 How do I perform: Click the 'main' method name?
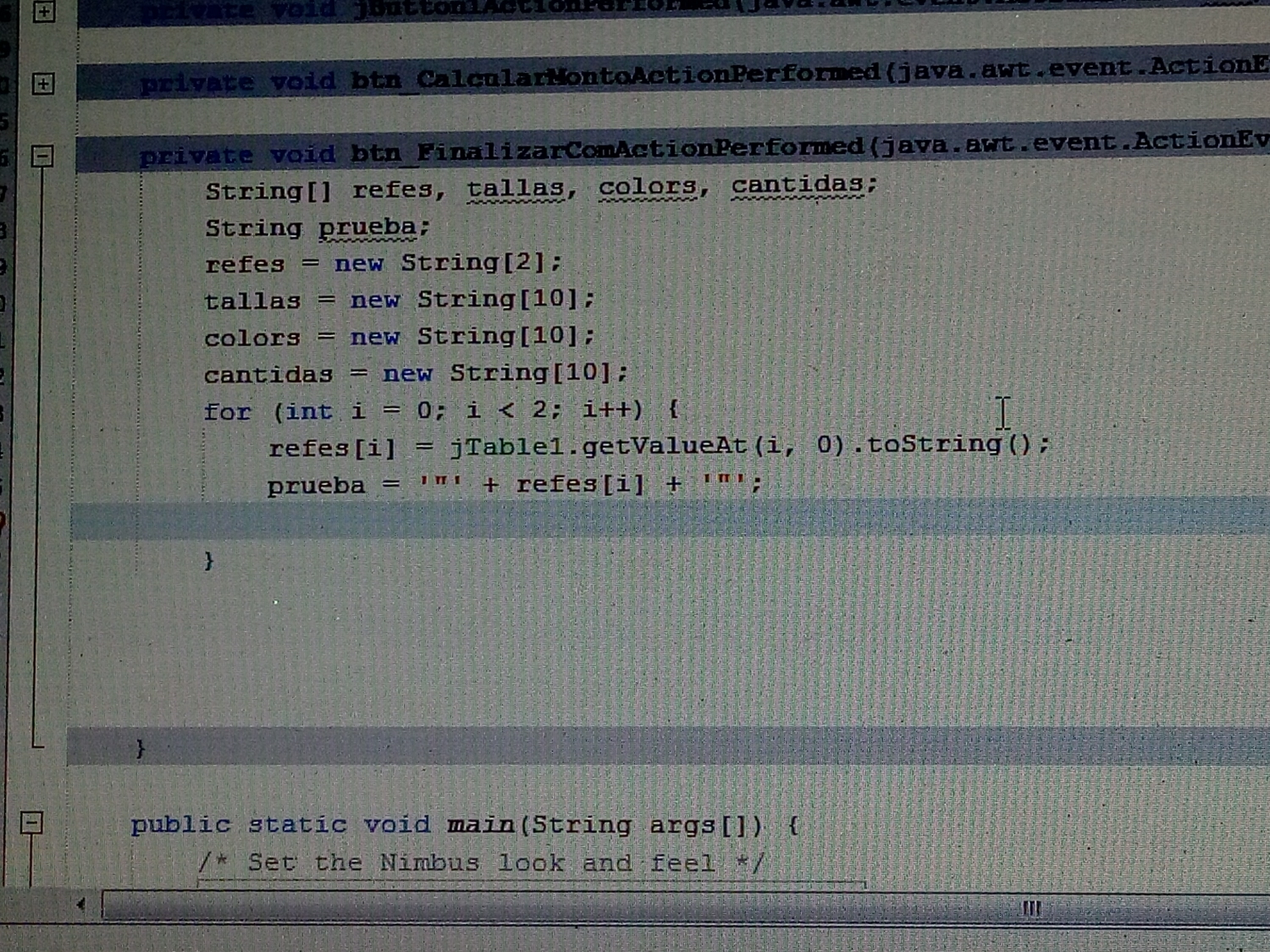[x=480, y=824]
